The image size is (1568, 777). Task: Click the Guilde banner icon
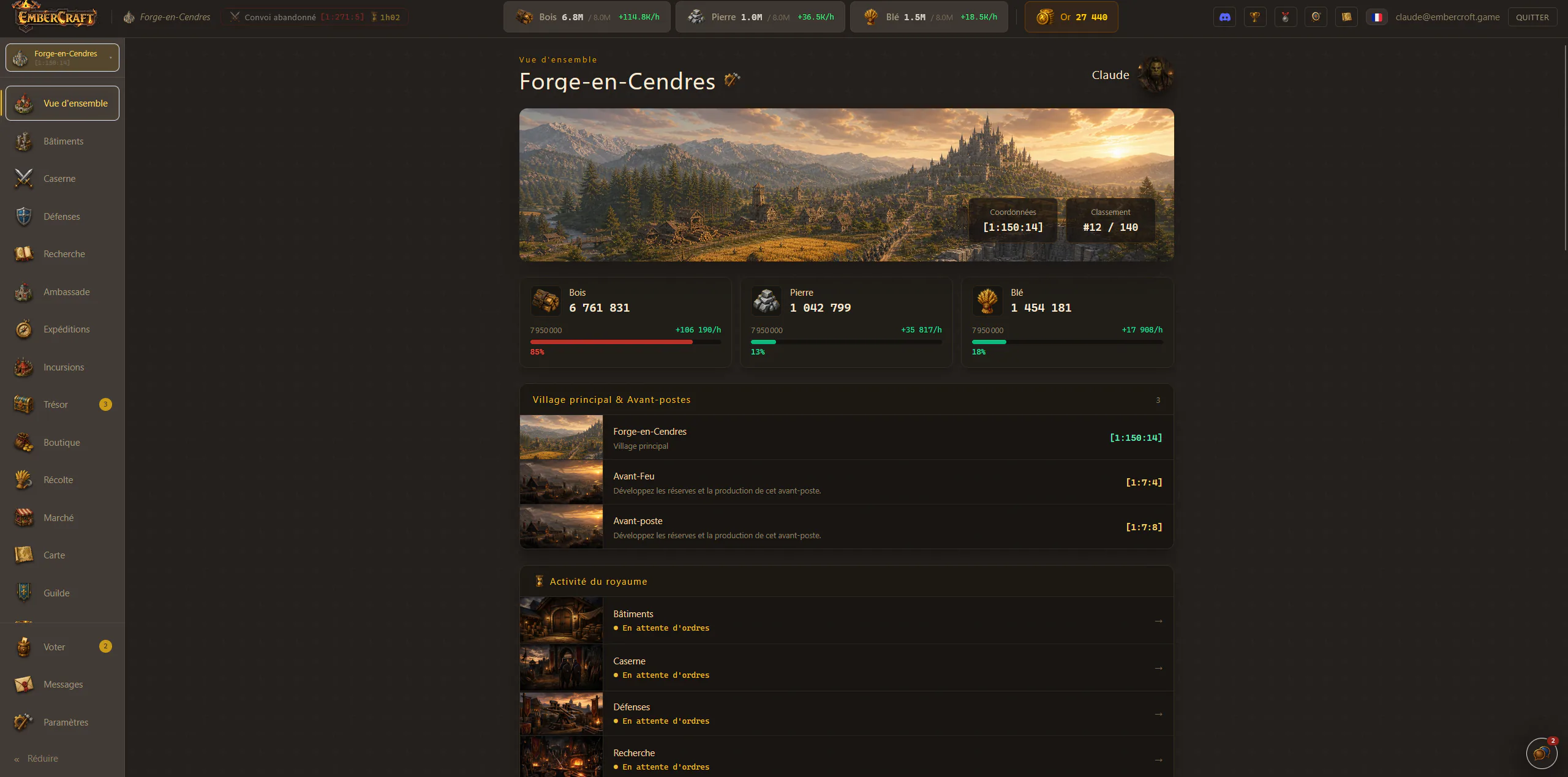click(x=24, y=593)
